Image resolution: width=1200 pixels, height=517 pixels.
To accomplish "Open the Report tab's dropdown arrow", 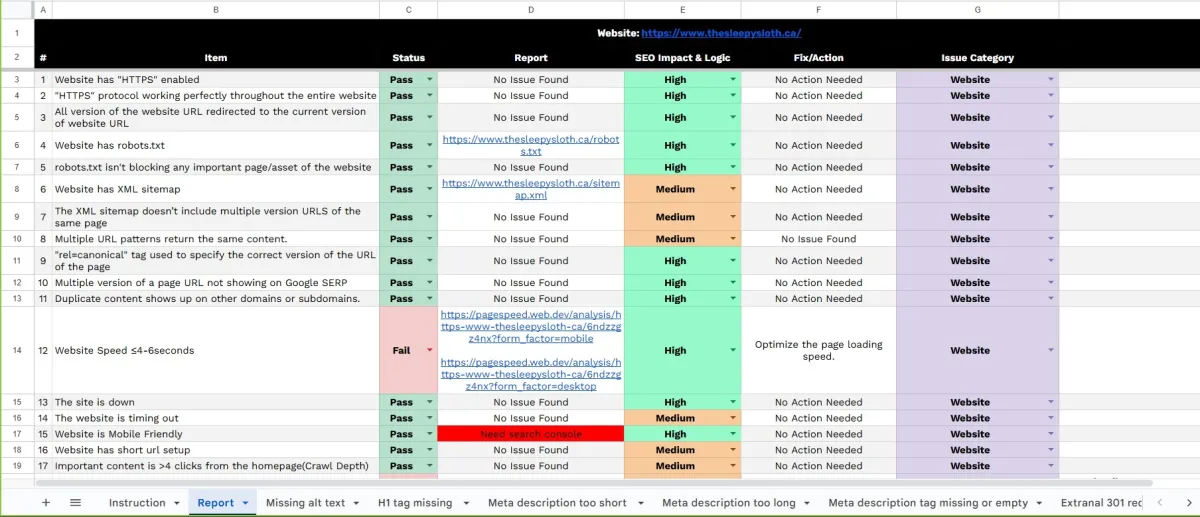I will pyautogui.click(x=244, y=503).
